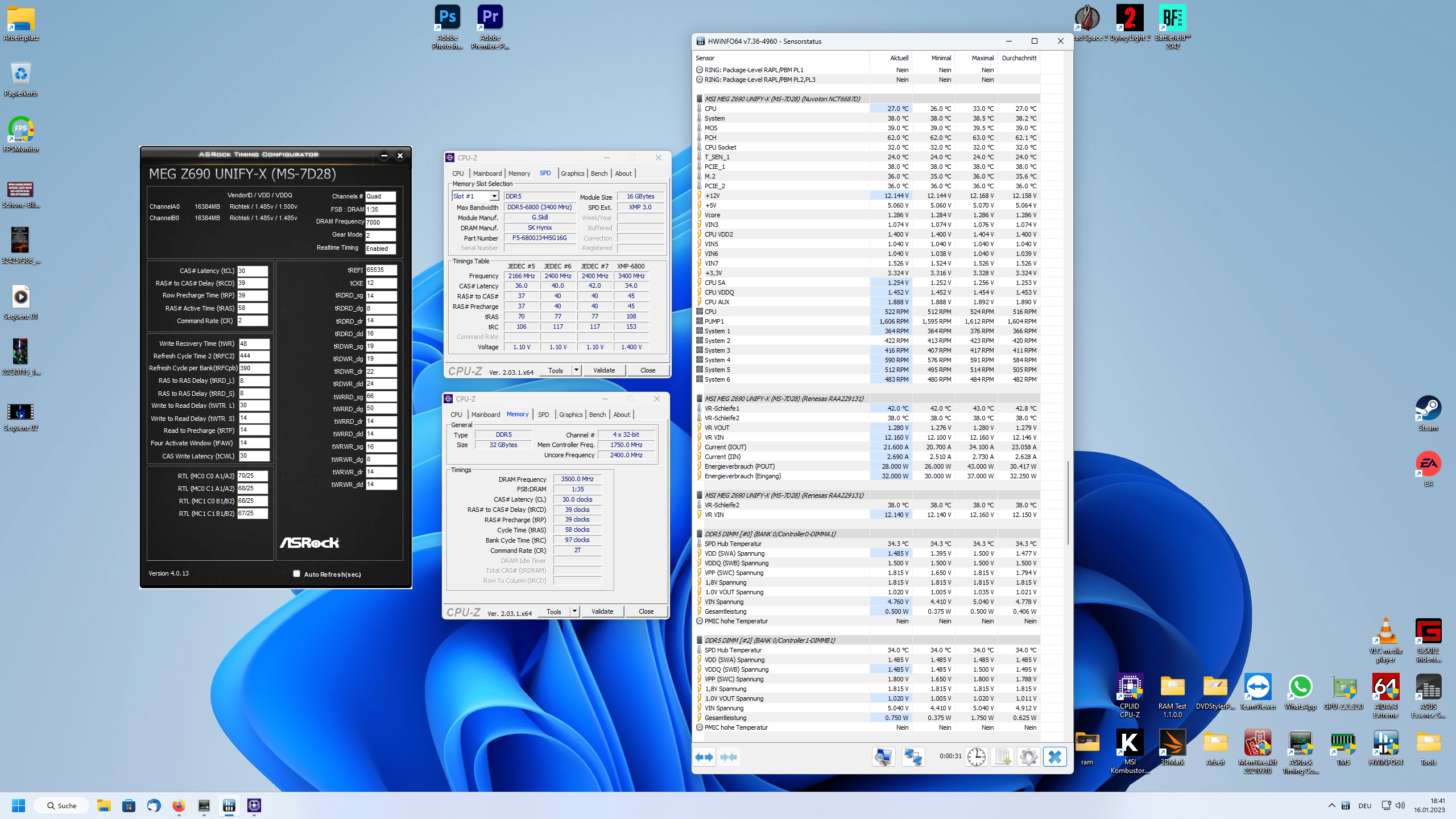1456x819 pixels.
Task: Expand Tools dropdown arrow in Memory CPU-Z window
Action: (574, 611)
